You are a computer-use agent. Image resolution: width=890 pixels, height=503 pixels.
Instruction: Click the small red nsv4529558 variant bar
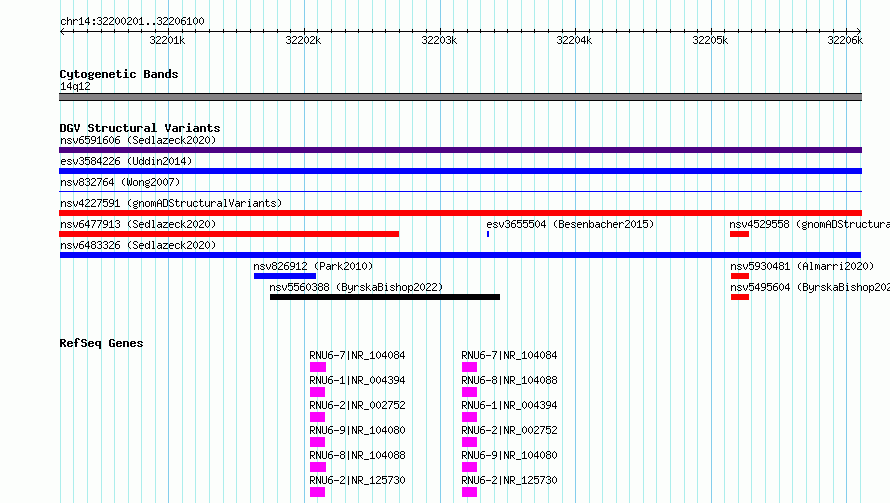[x=740, y=234]
